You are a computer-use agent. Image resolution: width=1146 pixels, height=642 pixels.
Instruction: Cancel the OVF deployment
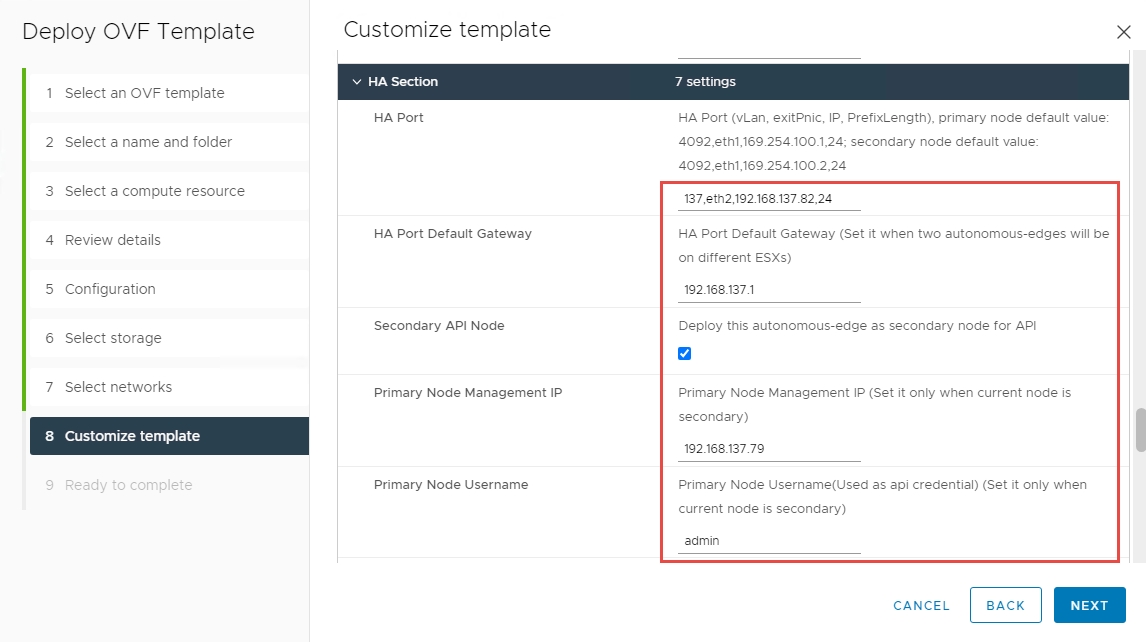tap(921, 605)
